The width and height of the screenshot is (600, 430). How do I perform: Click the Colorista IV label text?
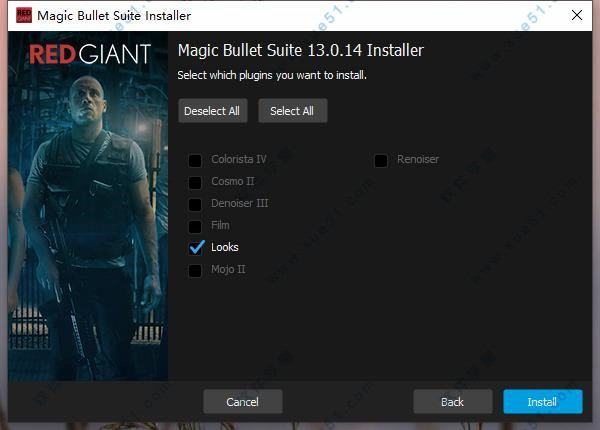coord(239,159)
